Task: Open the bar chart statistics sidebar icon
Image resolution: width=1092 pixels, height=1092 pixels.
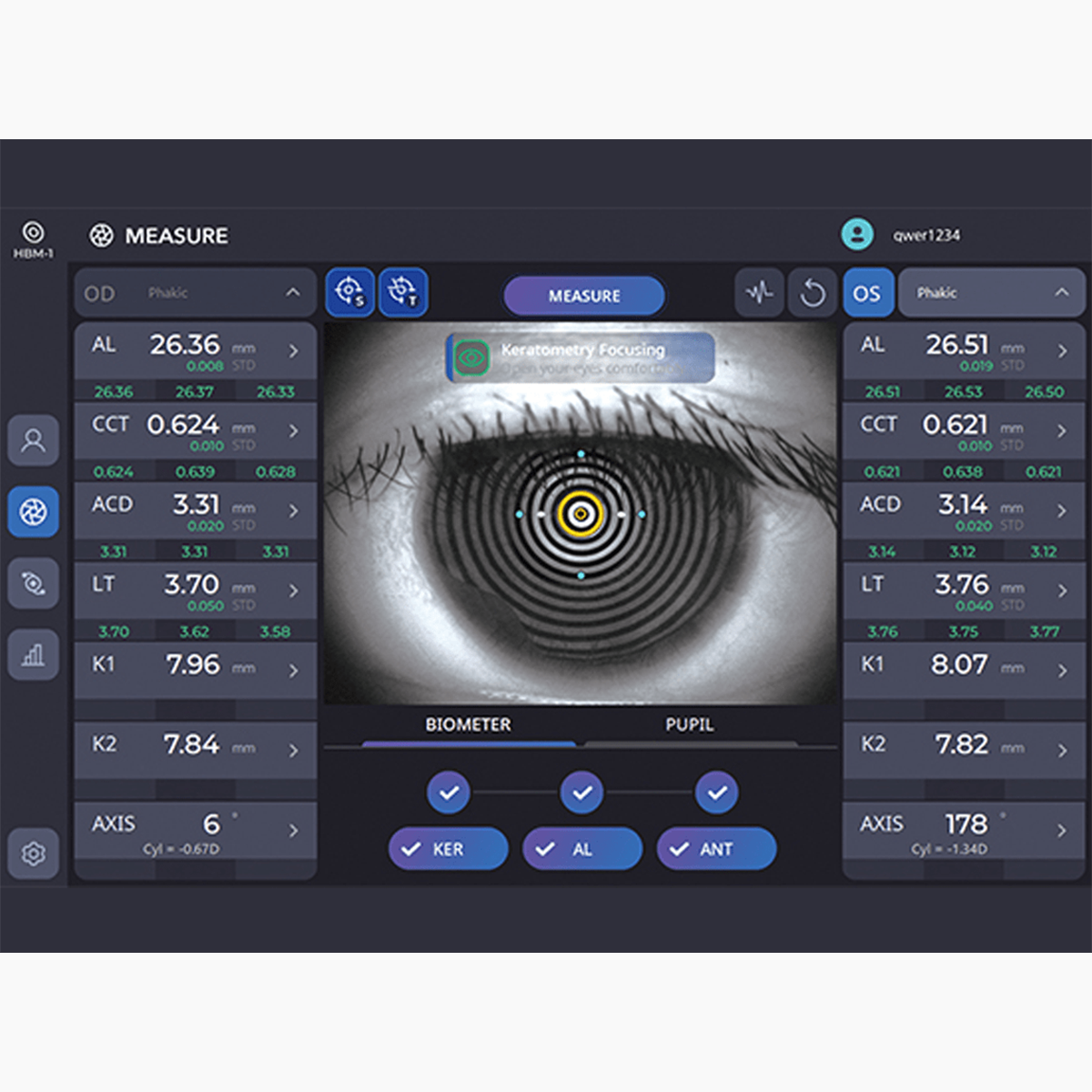Action: 34,654
